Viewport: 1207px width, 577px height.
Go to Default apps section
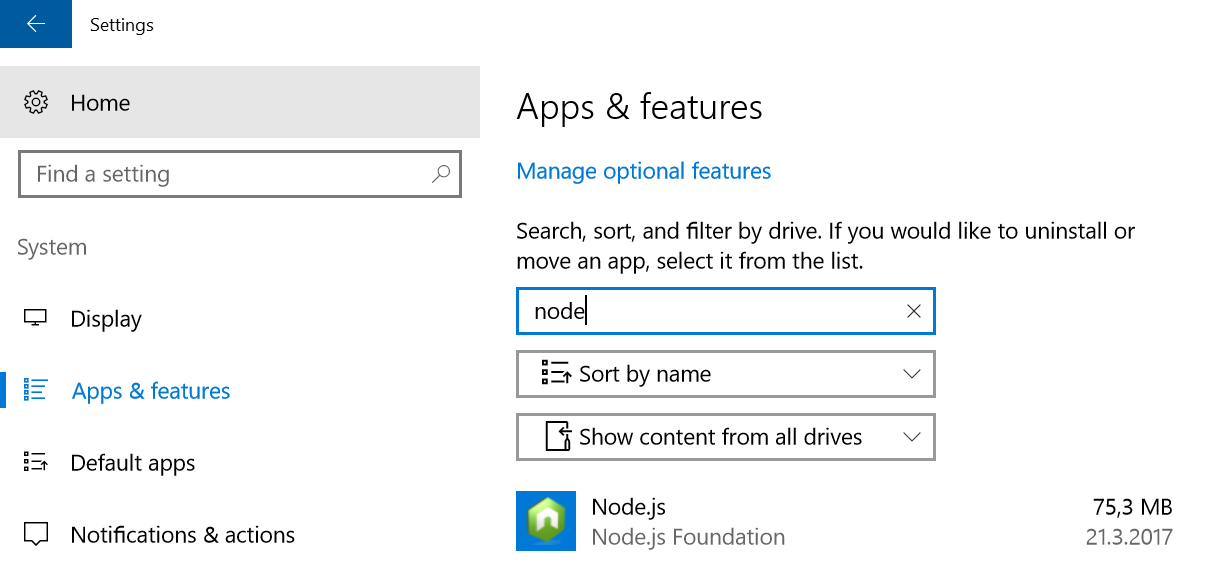point(133,463)
